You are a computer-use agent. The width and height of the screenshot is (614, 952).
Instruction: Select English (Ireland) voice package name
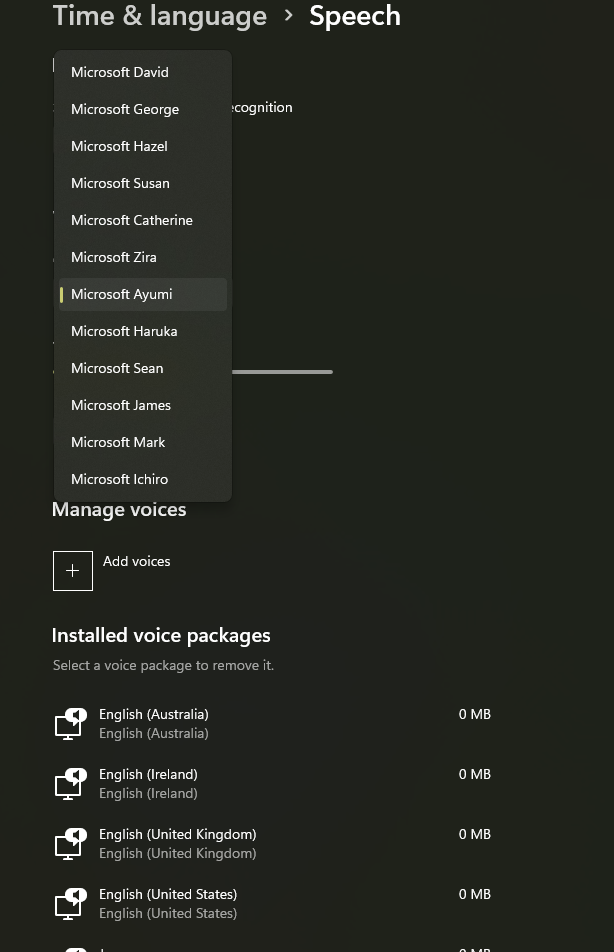(148, 774)
